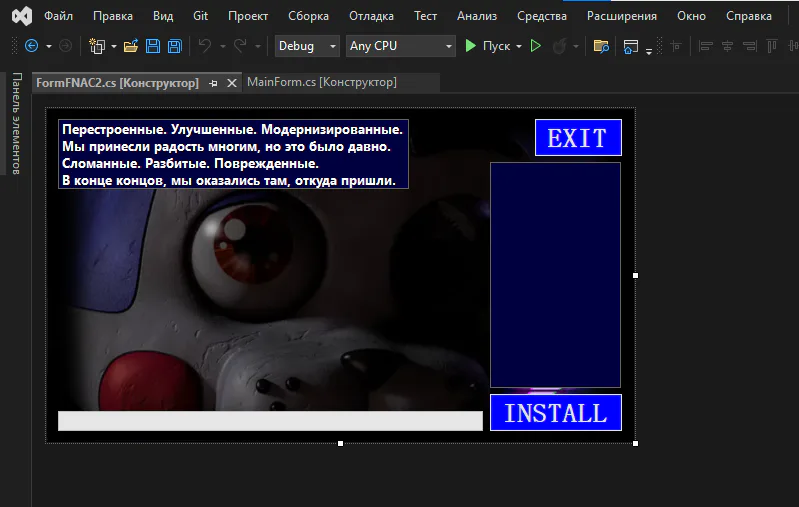Click the find in files folder icon

pyautogui.click(x=601, y=46)
